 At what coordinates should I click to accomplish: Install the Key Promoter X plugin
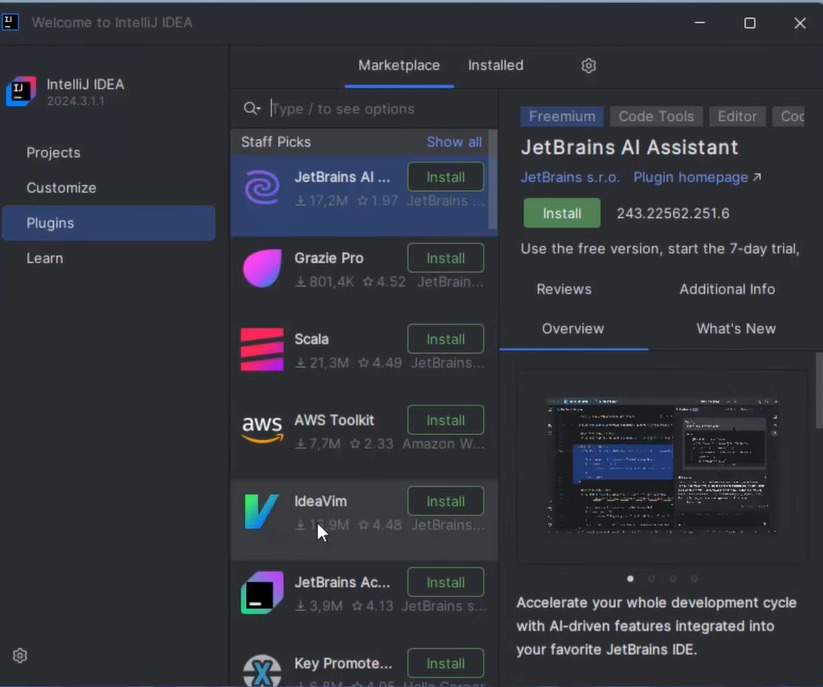[x=446, y=663]
